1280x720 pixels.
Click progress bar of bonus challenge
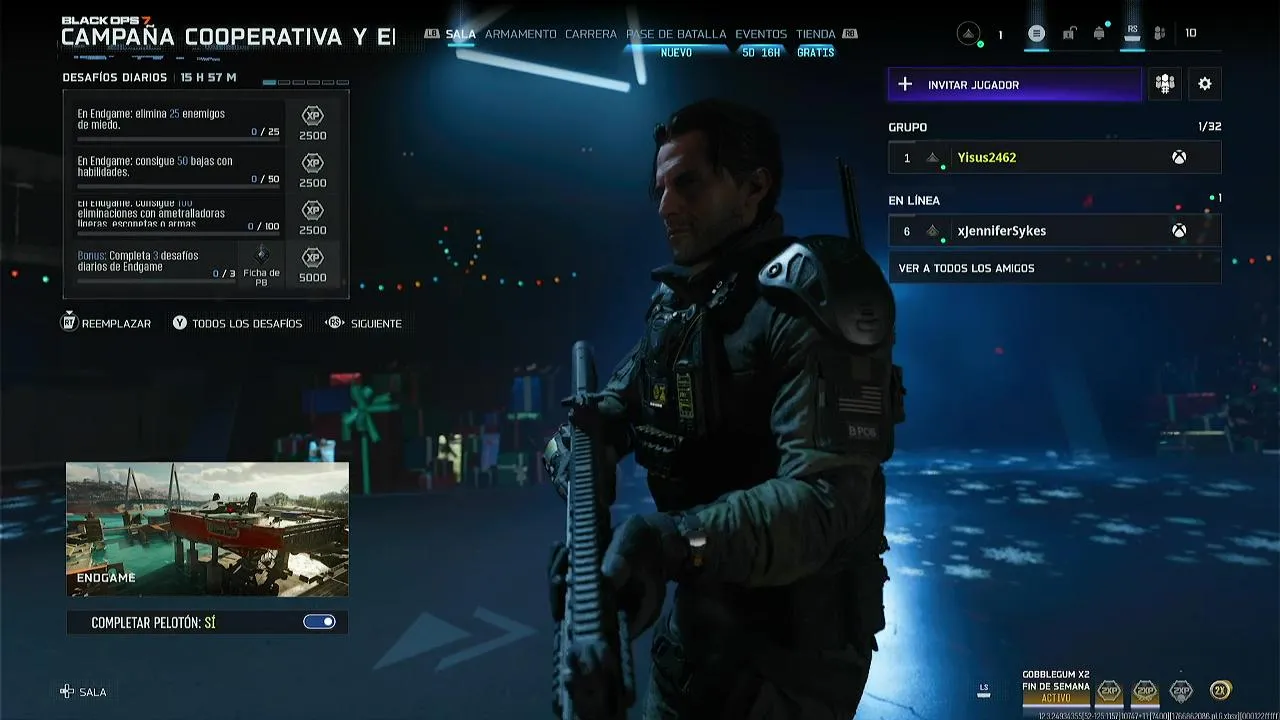(156, 280)
